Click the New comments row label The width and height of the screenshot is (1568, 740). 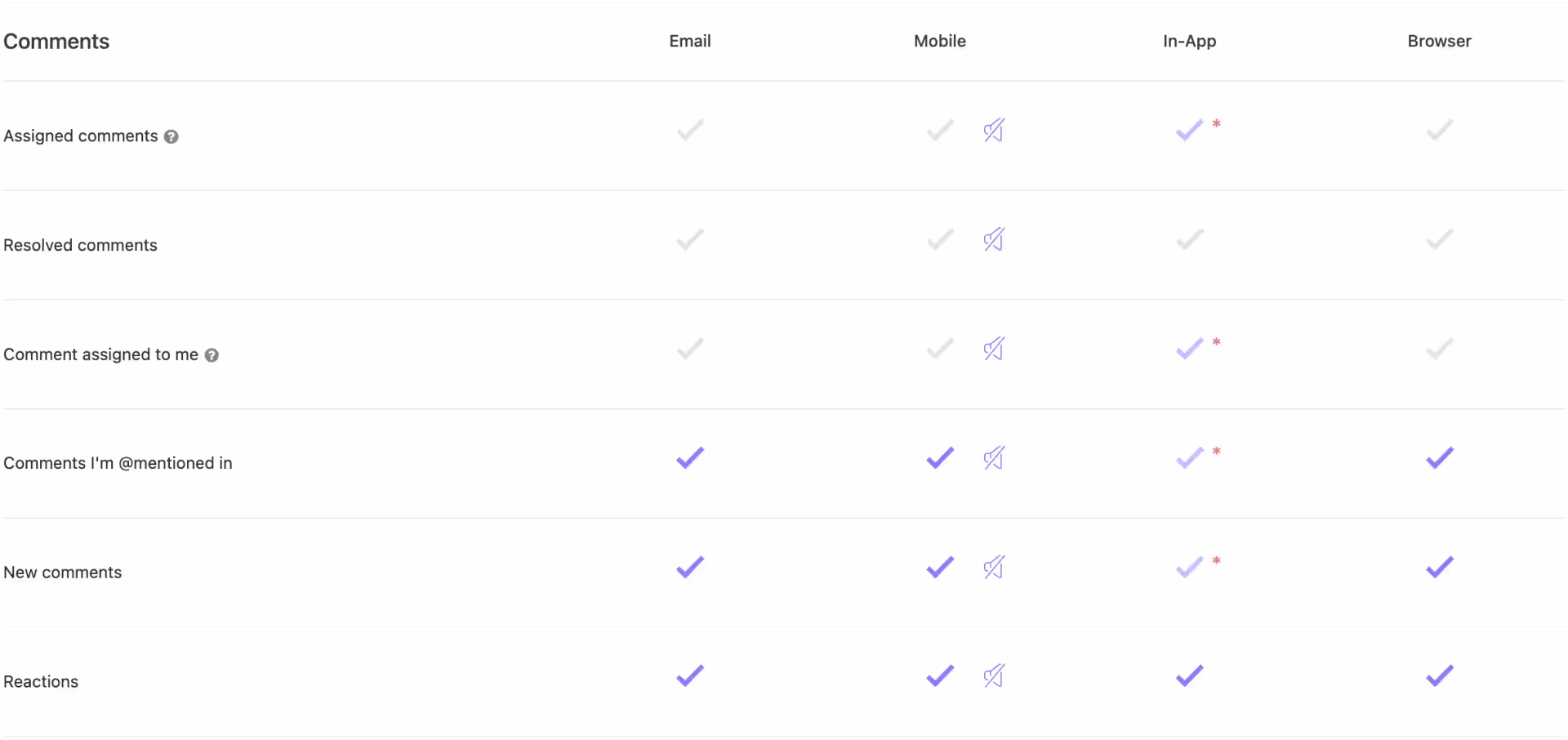(62, 572)
